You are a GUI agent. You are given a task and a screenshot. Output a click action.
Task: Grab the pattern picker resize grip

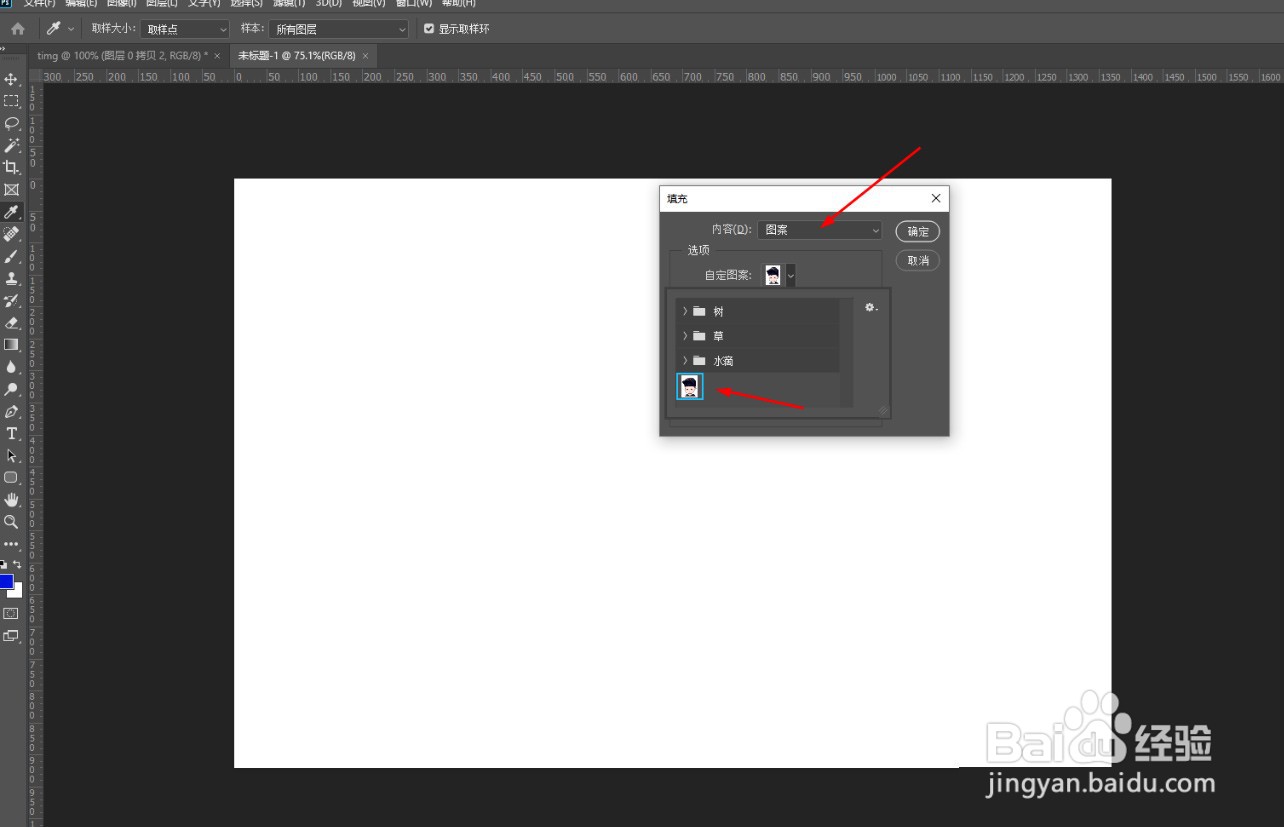882,410
